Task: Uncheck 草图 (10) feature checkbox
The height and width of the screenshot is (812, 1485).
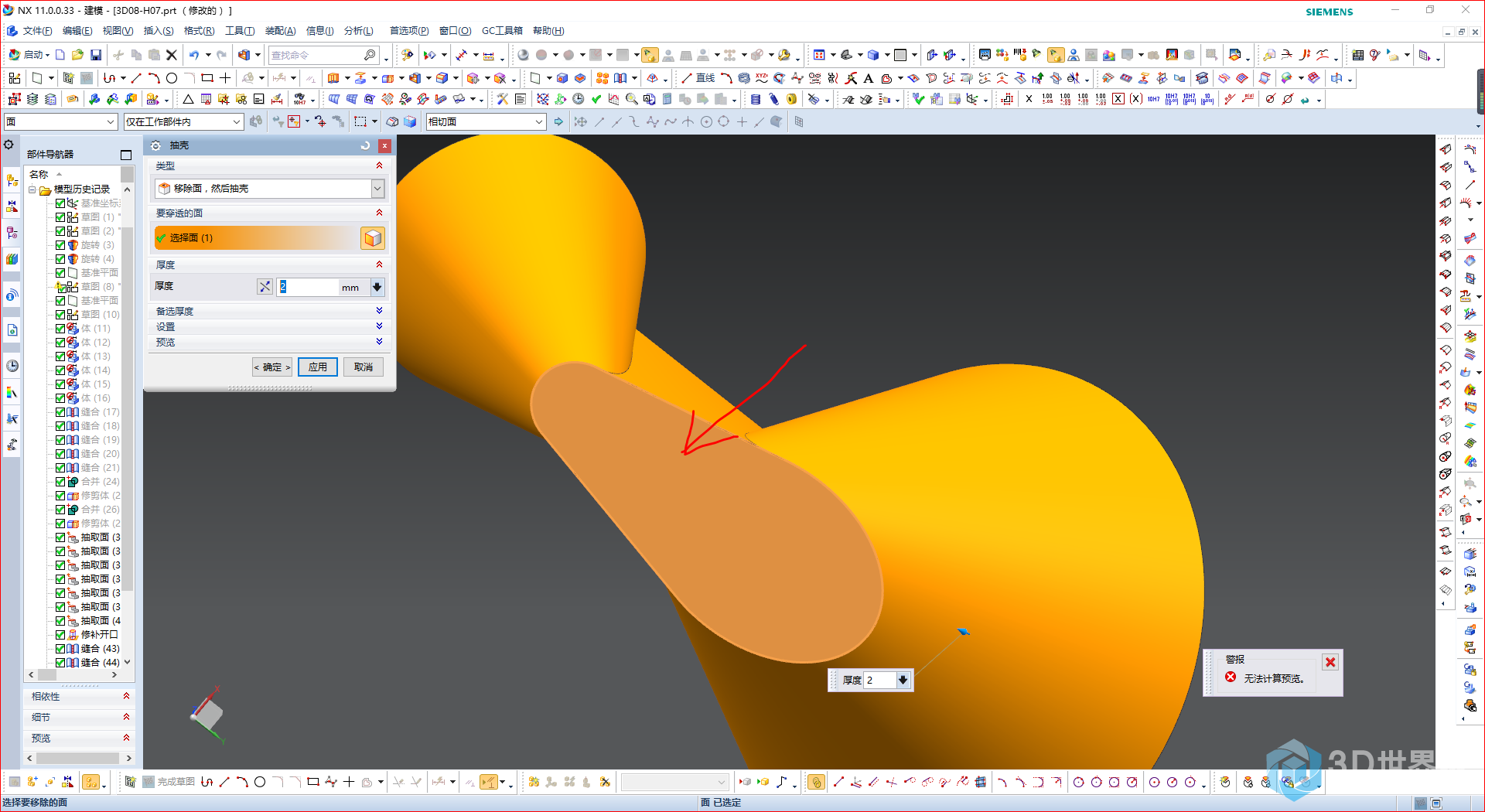Action: coord(60,315)
